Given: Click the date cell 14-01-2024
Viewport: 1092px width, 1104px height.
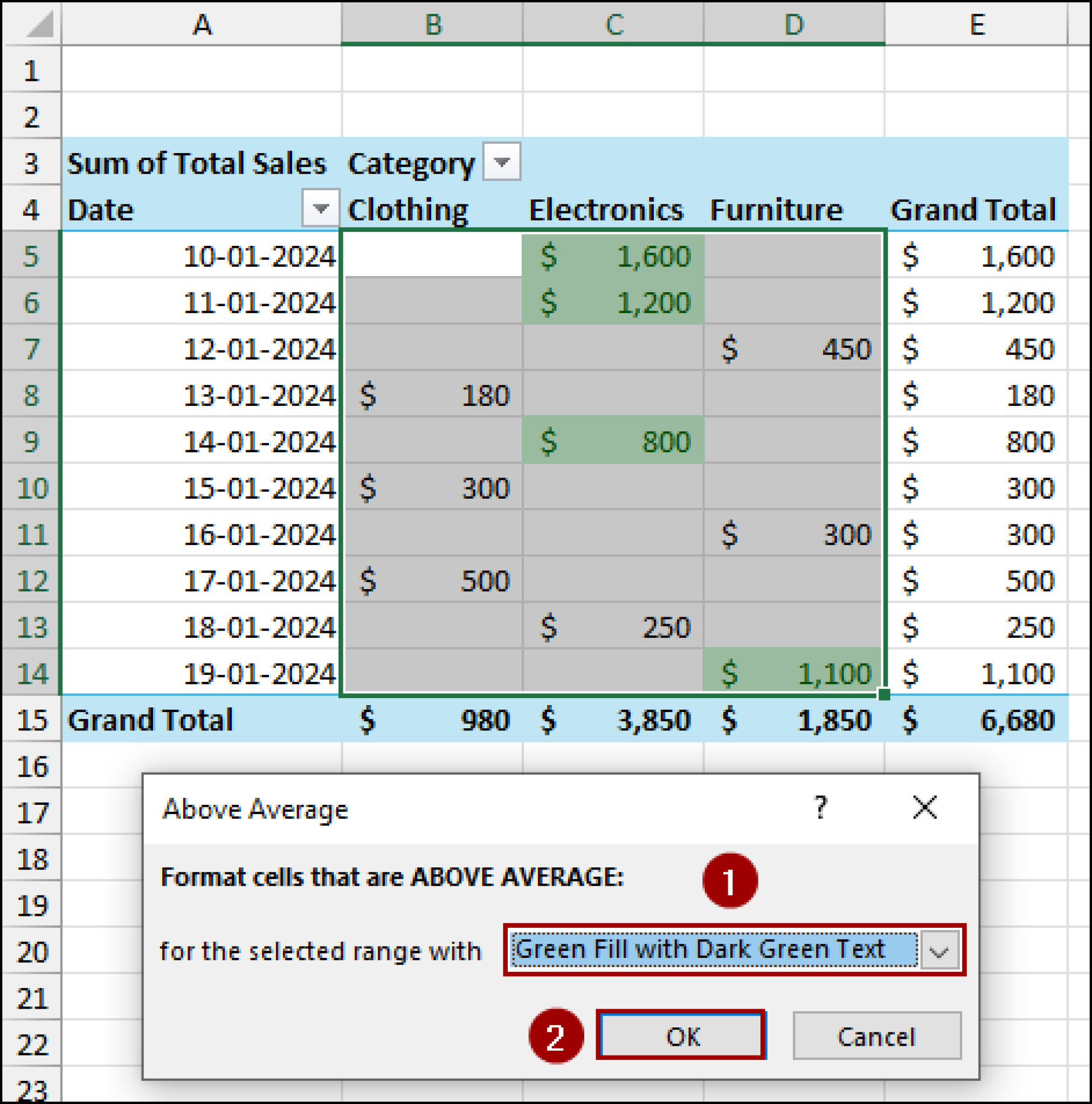Looking at the screenshot, I should tap(201, 441).
